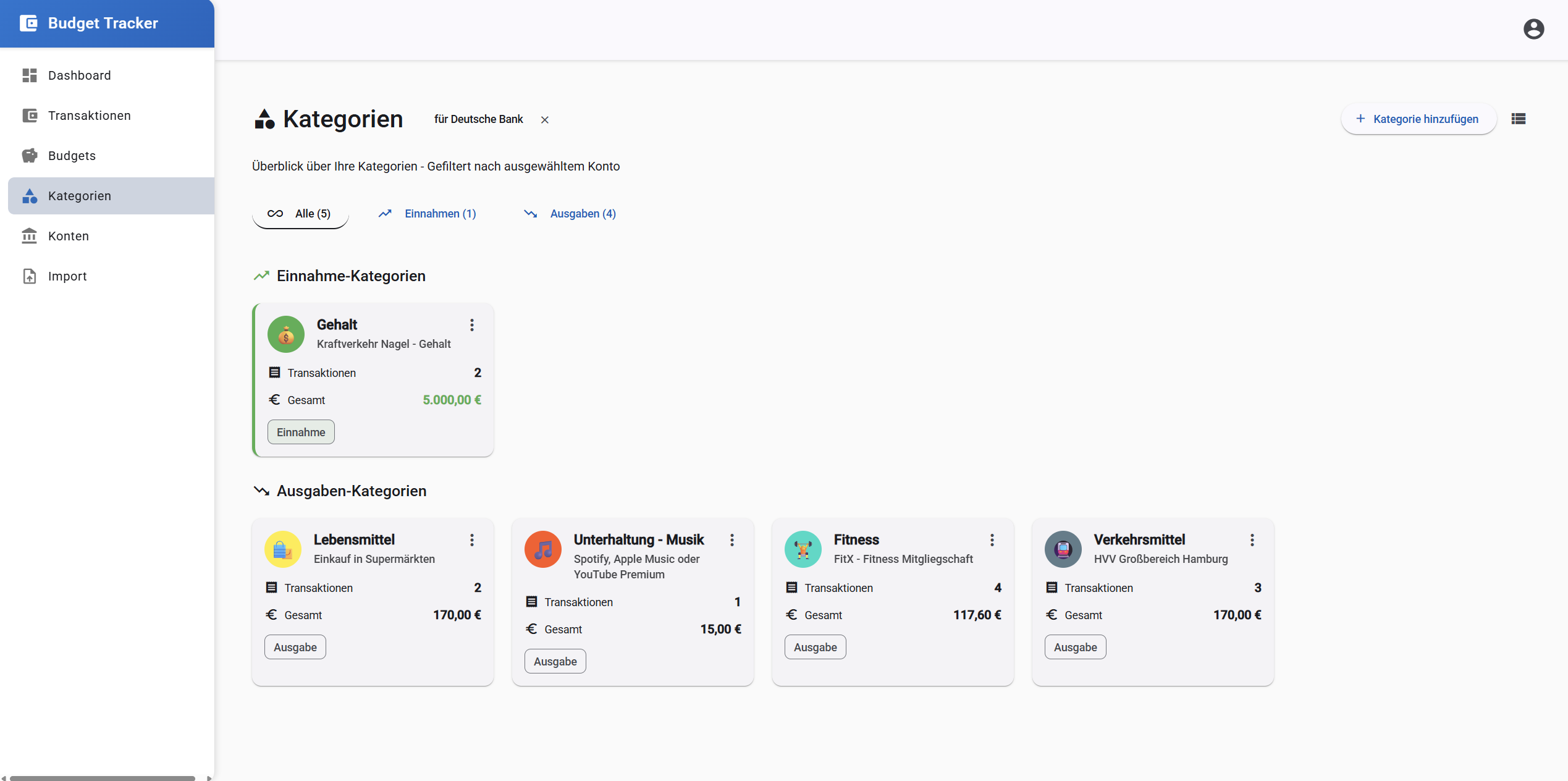Viewport: 1568px width, 781px height.
Task: Open the Lebensmittel card options menu
Action: [x=472, y=540]
